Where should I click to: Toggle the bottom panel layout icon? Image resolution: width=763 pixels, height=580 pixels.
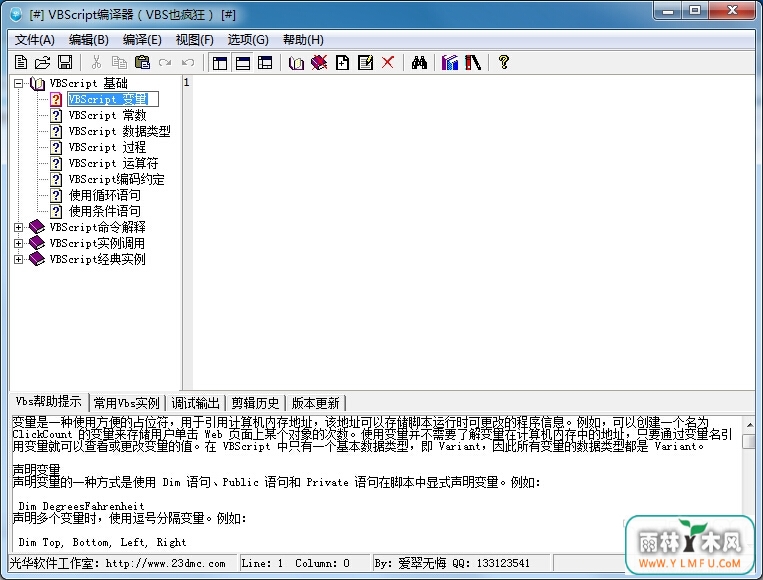point(242,63)
